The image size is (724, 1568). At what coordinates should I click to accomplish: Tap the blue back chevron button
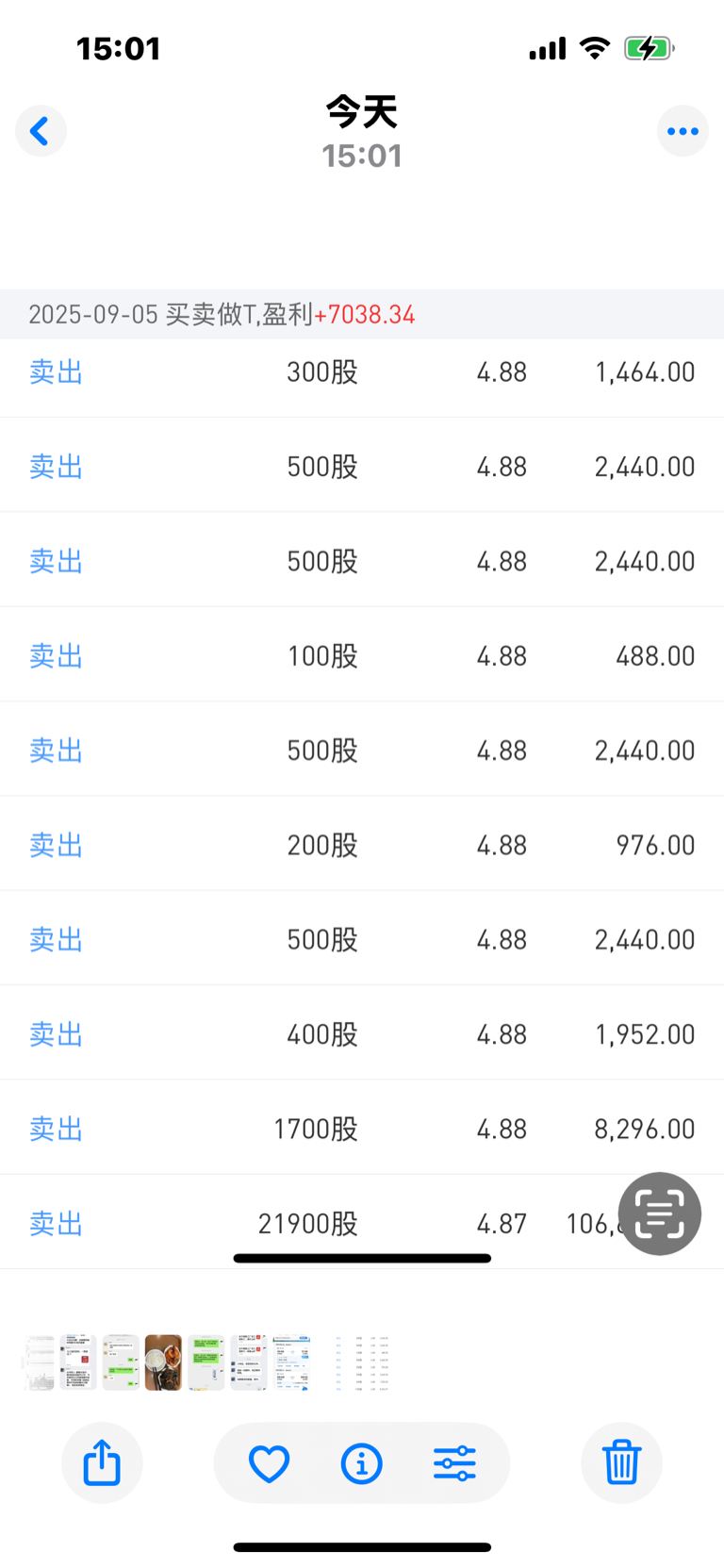pos(41,131)
